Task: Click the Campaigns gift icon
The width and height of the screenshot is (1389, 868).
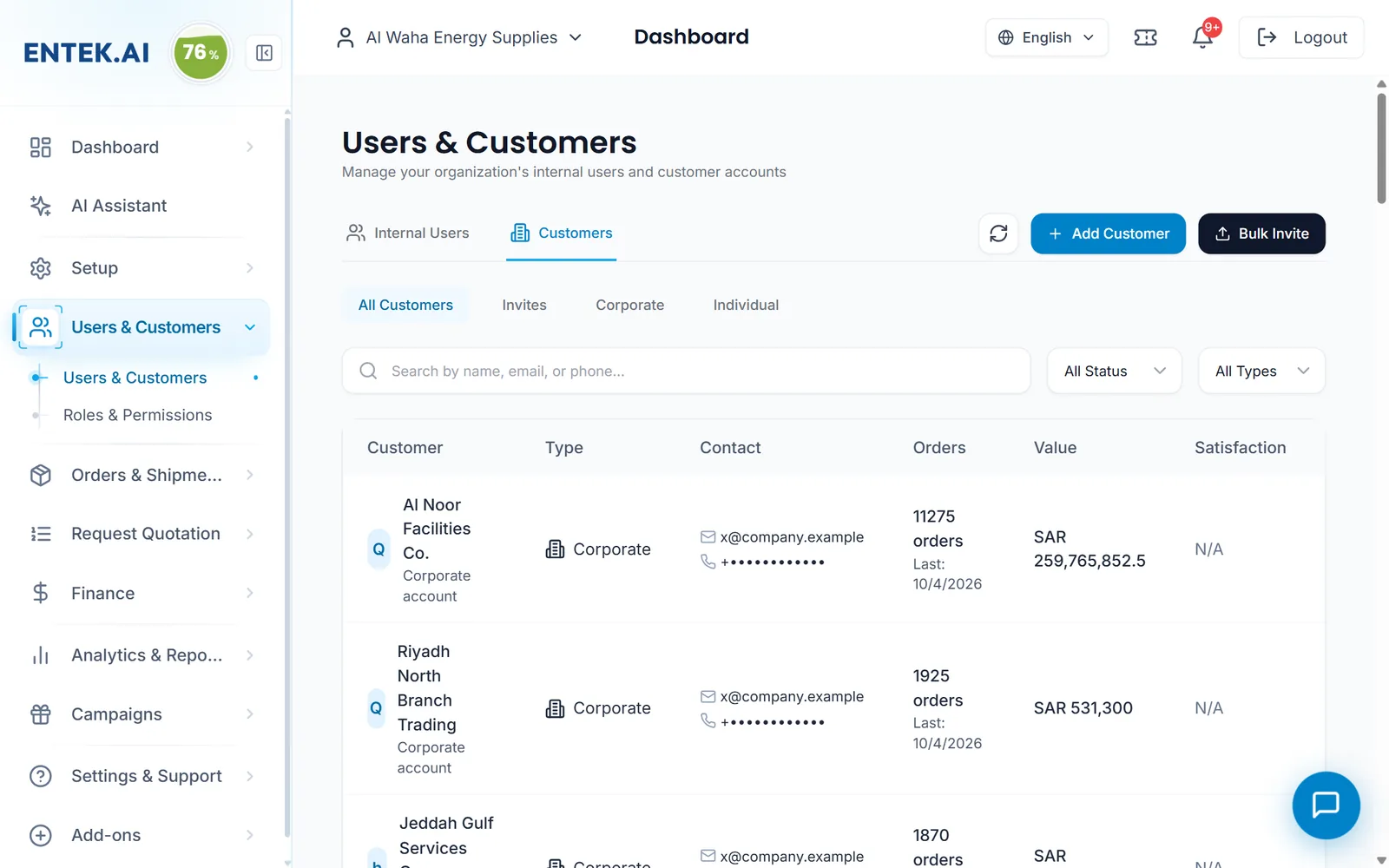Action: 41,714
